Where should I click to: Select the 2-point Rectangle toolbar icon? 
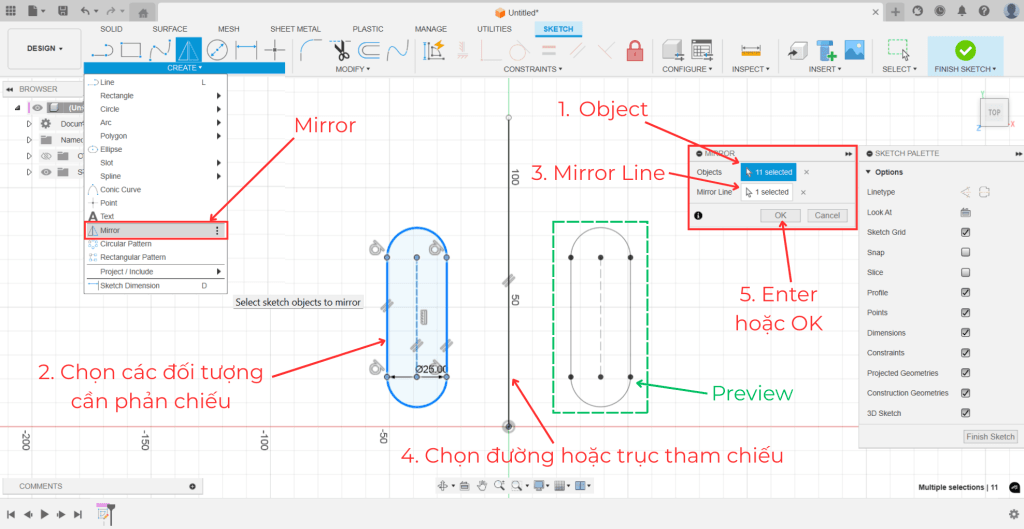(130, 49)
